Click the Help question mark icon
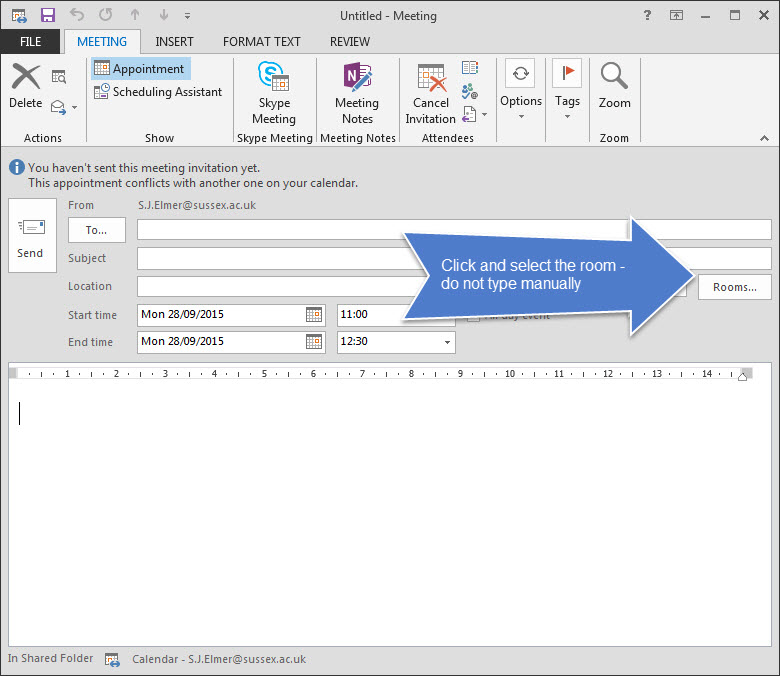780x676 pixels. click(x=647, y=15)
